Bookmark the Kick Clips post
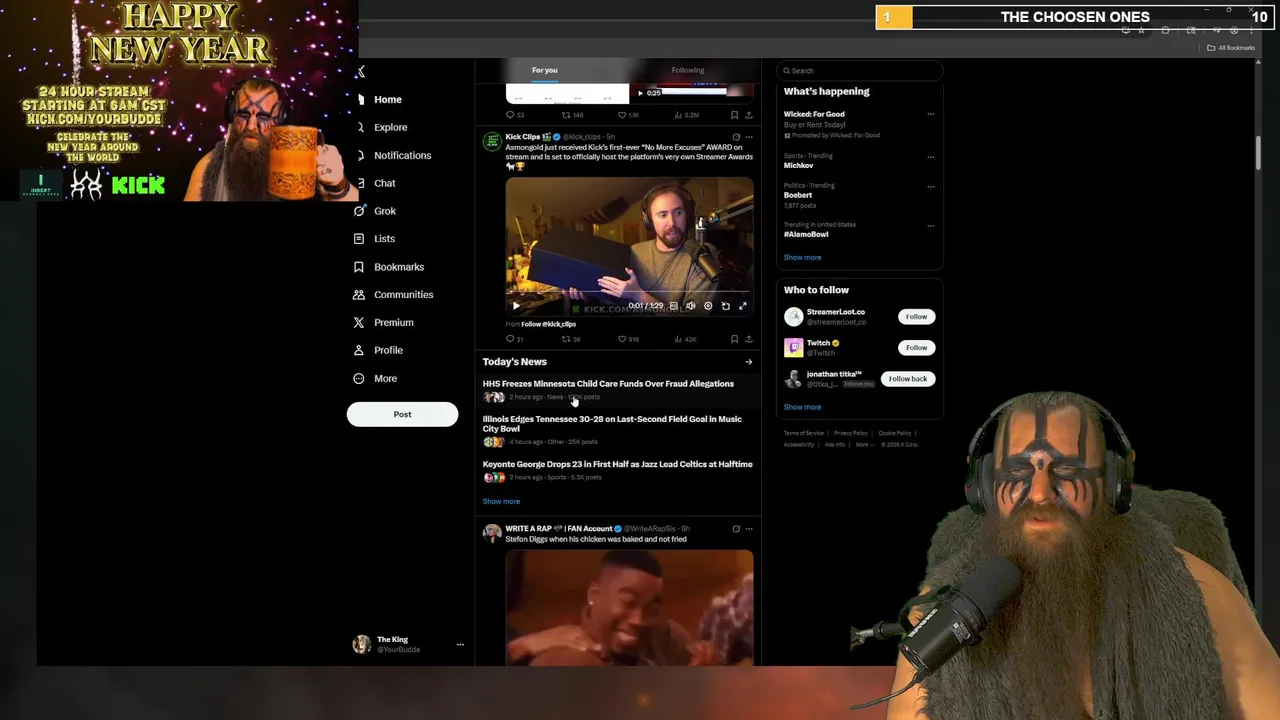Image resolution: width=1280 pixels, height=720 pixels. click(x=734, y=339)
